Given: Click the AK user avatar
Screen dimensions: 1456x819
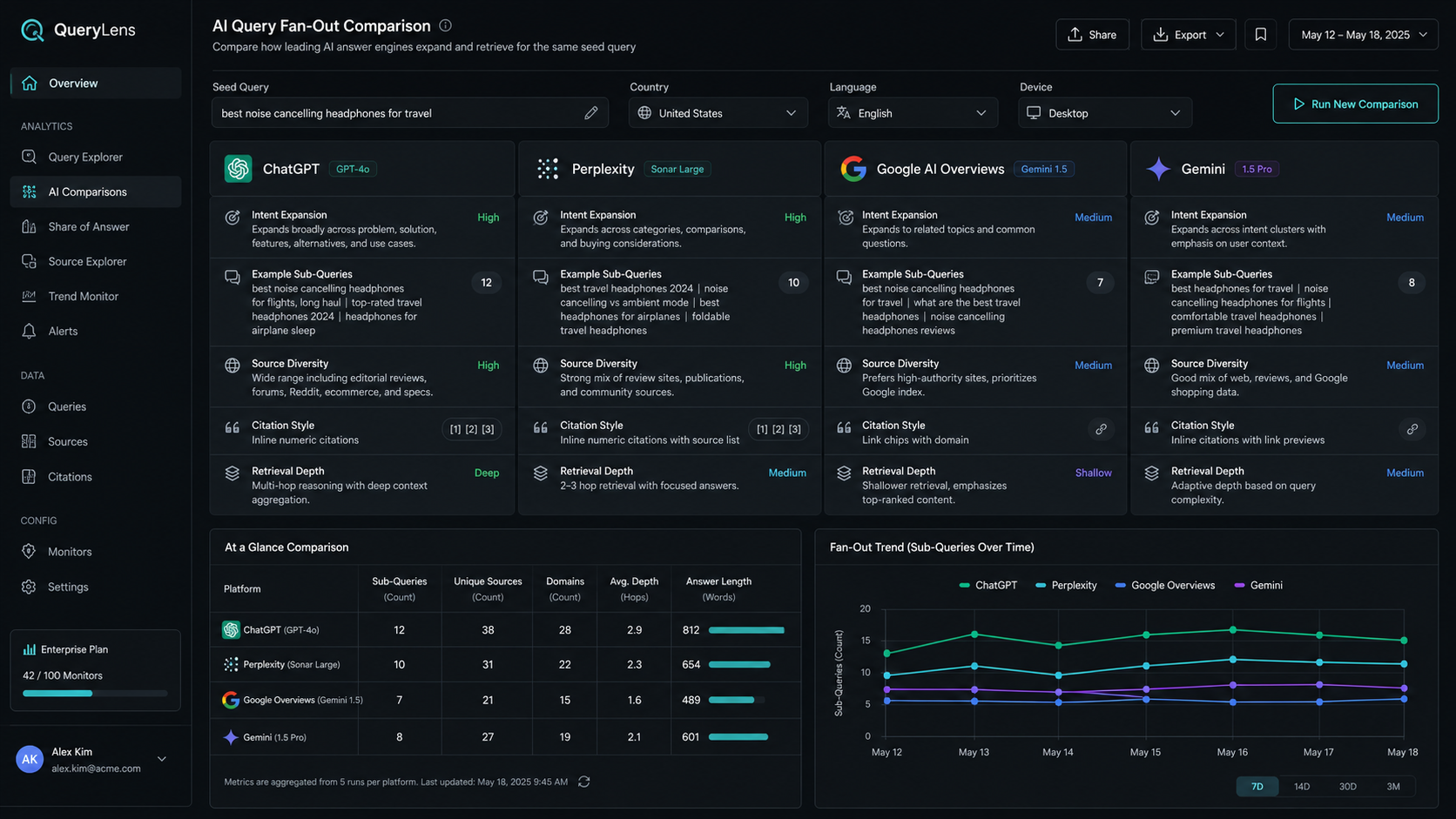Looking at the screenshot, I should click(30, 759).
